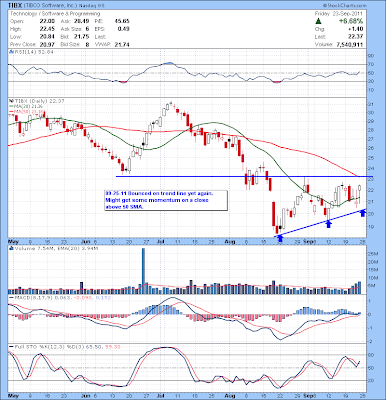Screen dimensions: 386x400
Task: Click the Prev Close value 20.97
Action: coord(47,44)
